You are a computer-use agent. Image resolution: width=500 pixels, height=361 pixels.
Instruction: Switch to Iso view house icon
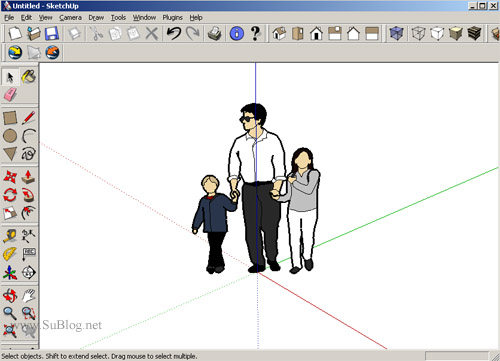click(x=279, y=34)
